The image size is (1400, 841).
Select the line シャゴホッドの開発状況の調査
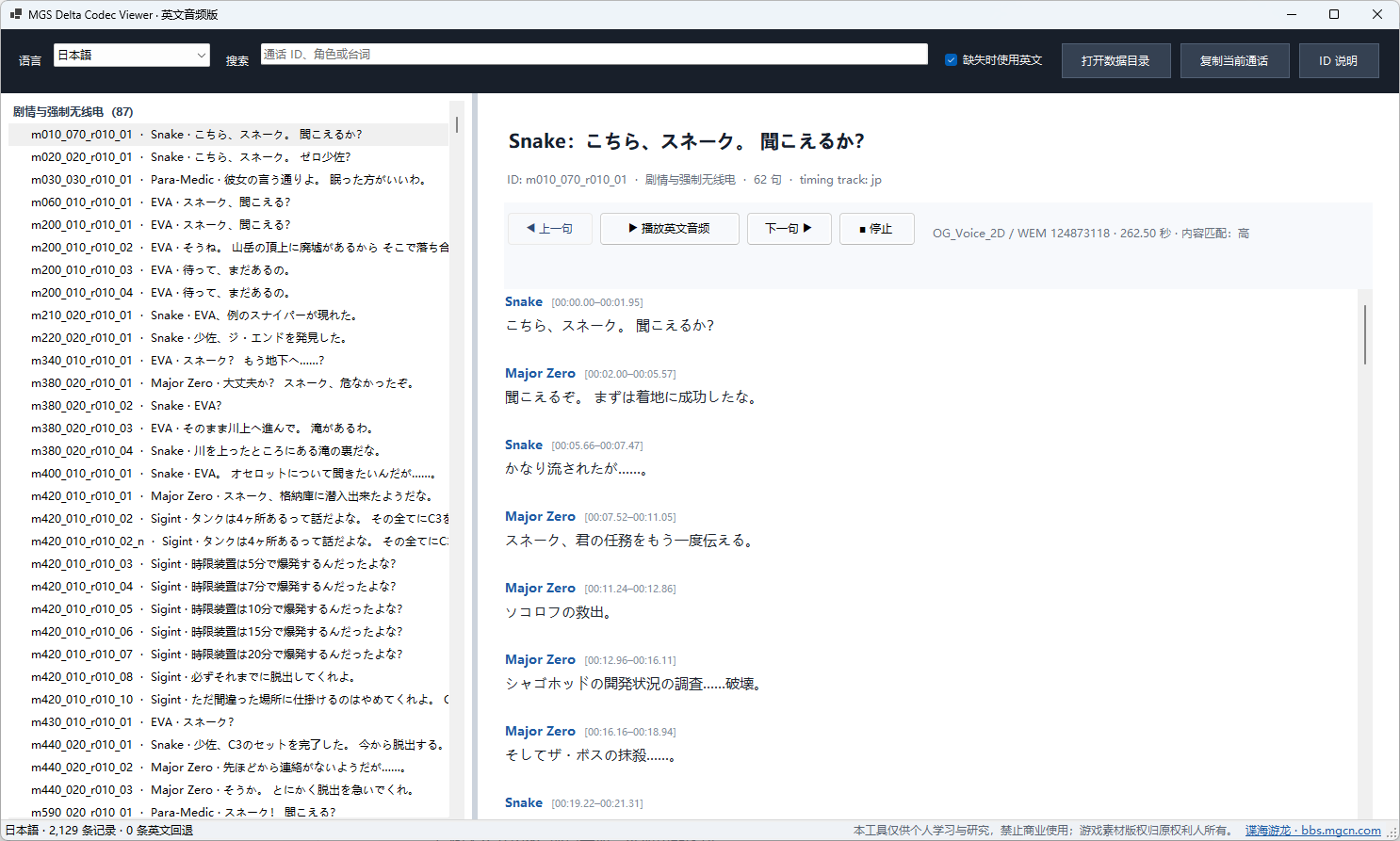click(633, 684)
